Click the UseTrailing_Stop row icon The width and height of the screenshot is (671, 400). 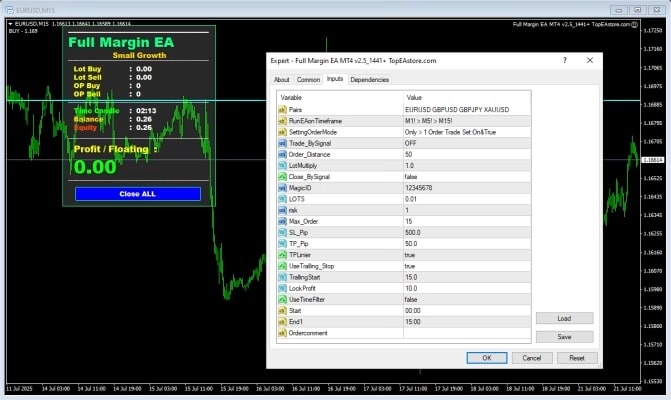(282, 266)
